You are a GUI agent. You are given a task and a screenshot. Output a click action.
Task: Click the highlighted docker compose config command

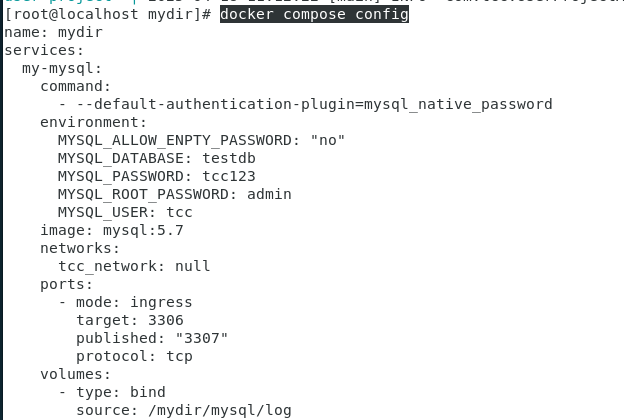314,15
